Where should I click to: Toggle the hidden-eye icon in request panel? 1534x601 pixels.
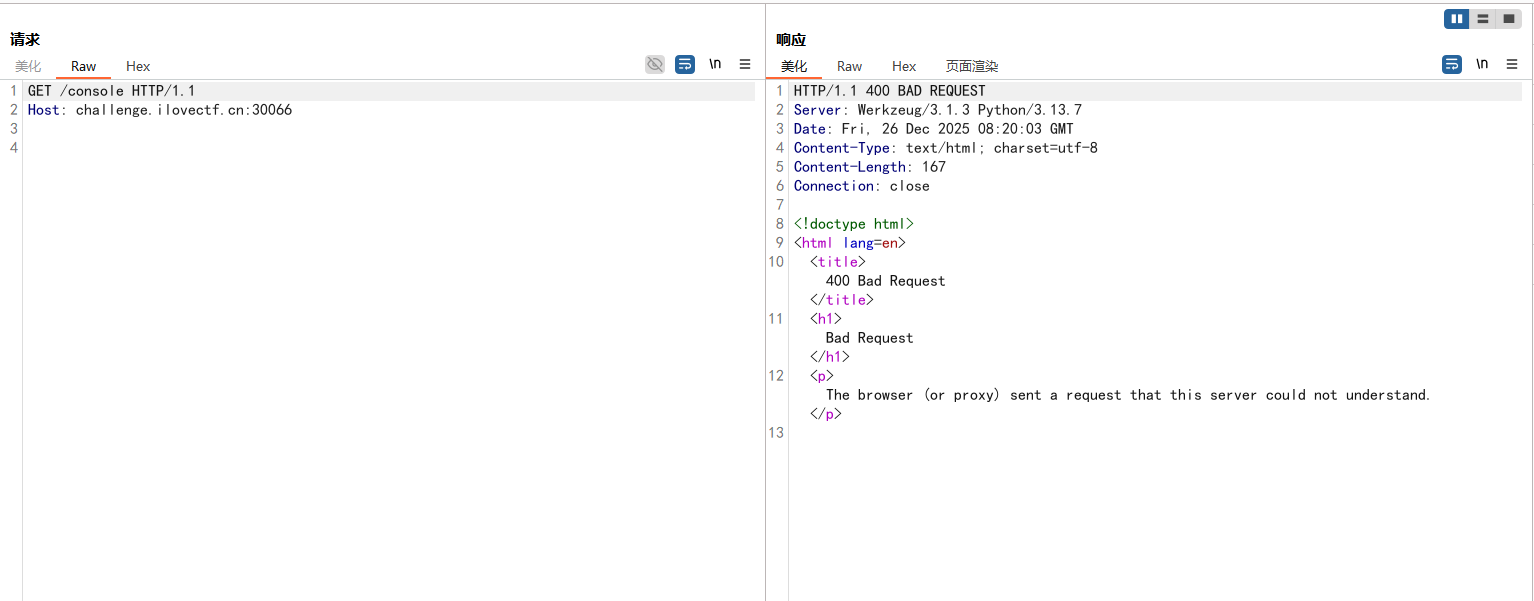(x=655, y=64)
